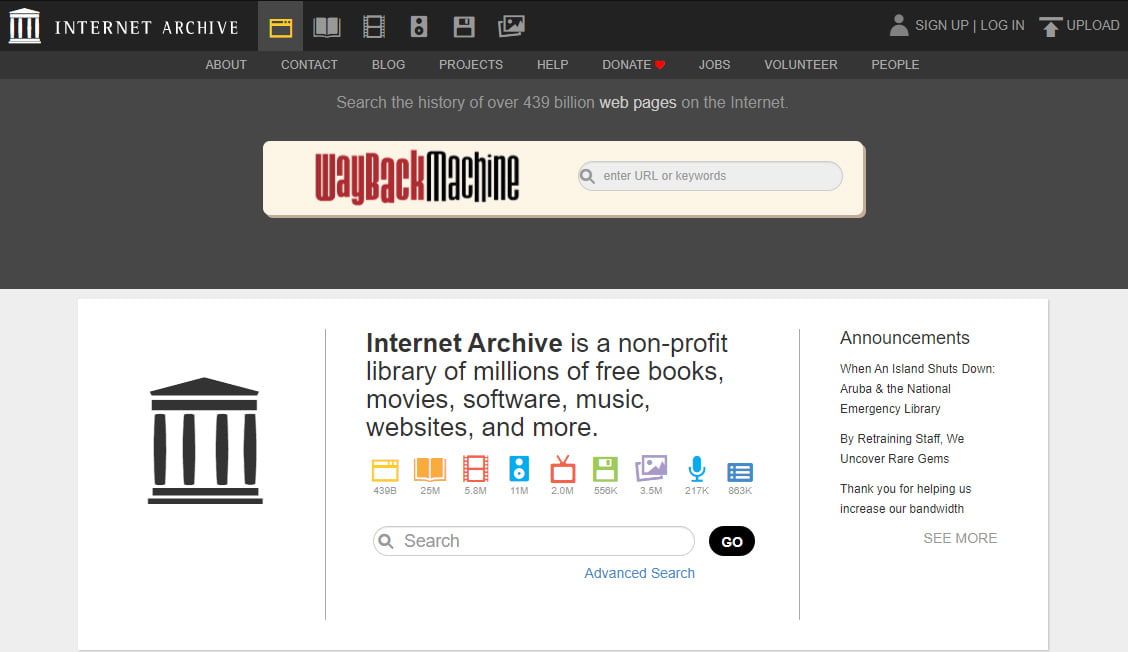Open the HELP menu item
This screenshot has height=652, width=1128.
coord(552,65)
